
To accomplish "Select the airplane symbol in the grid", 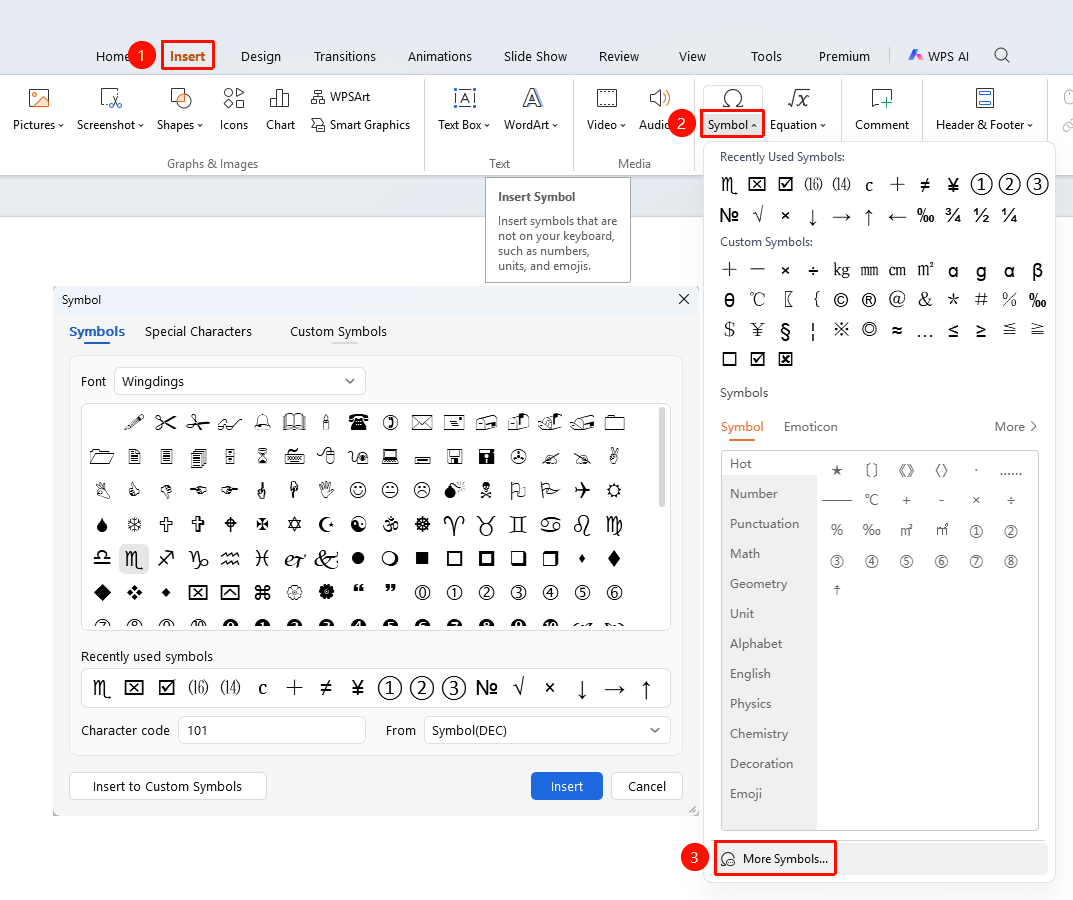I will (582, 490).
